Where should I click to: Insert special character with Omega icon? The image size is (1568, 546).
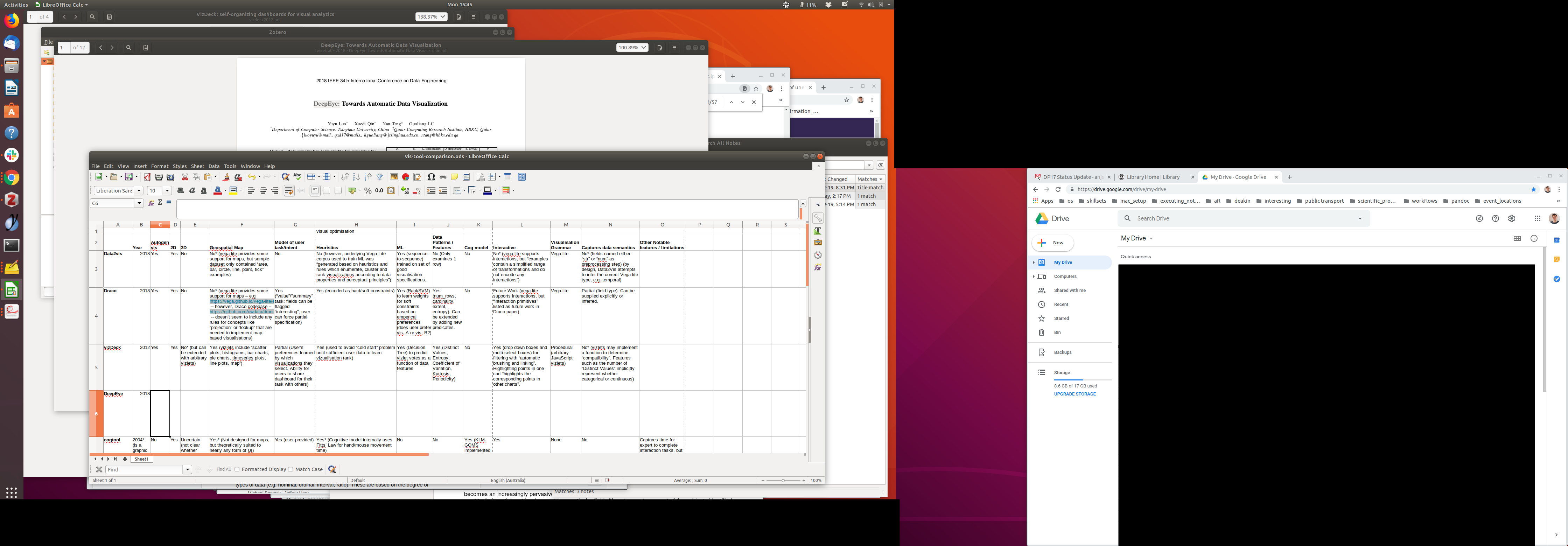431,177
